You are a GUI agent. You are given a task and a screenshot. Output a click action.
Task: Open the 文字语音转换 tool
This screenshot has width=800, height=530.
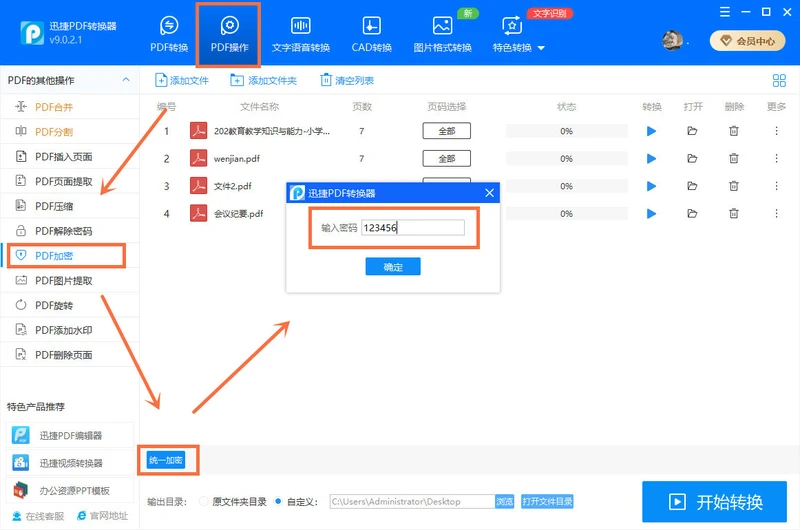tap(301, 34)
